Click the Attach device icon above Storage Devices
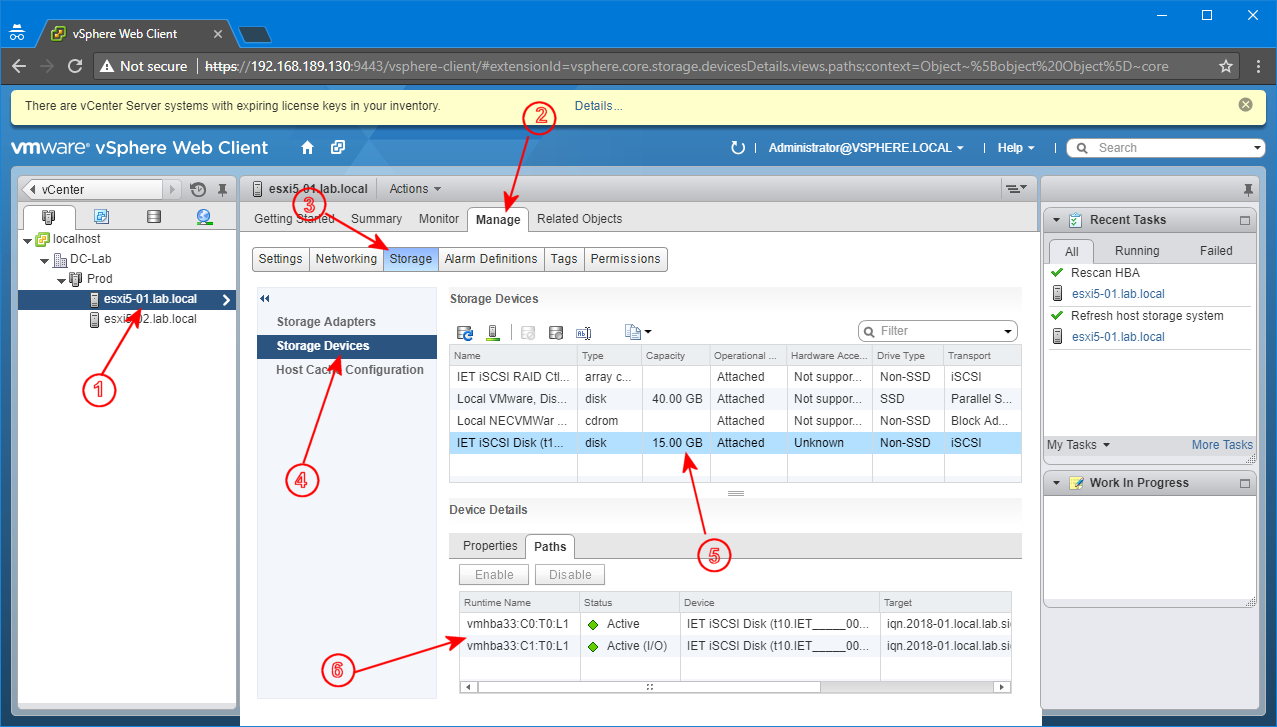This screenshot has width=1277, height=727. coord(556,331)
